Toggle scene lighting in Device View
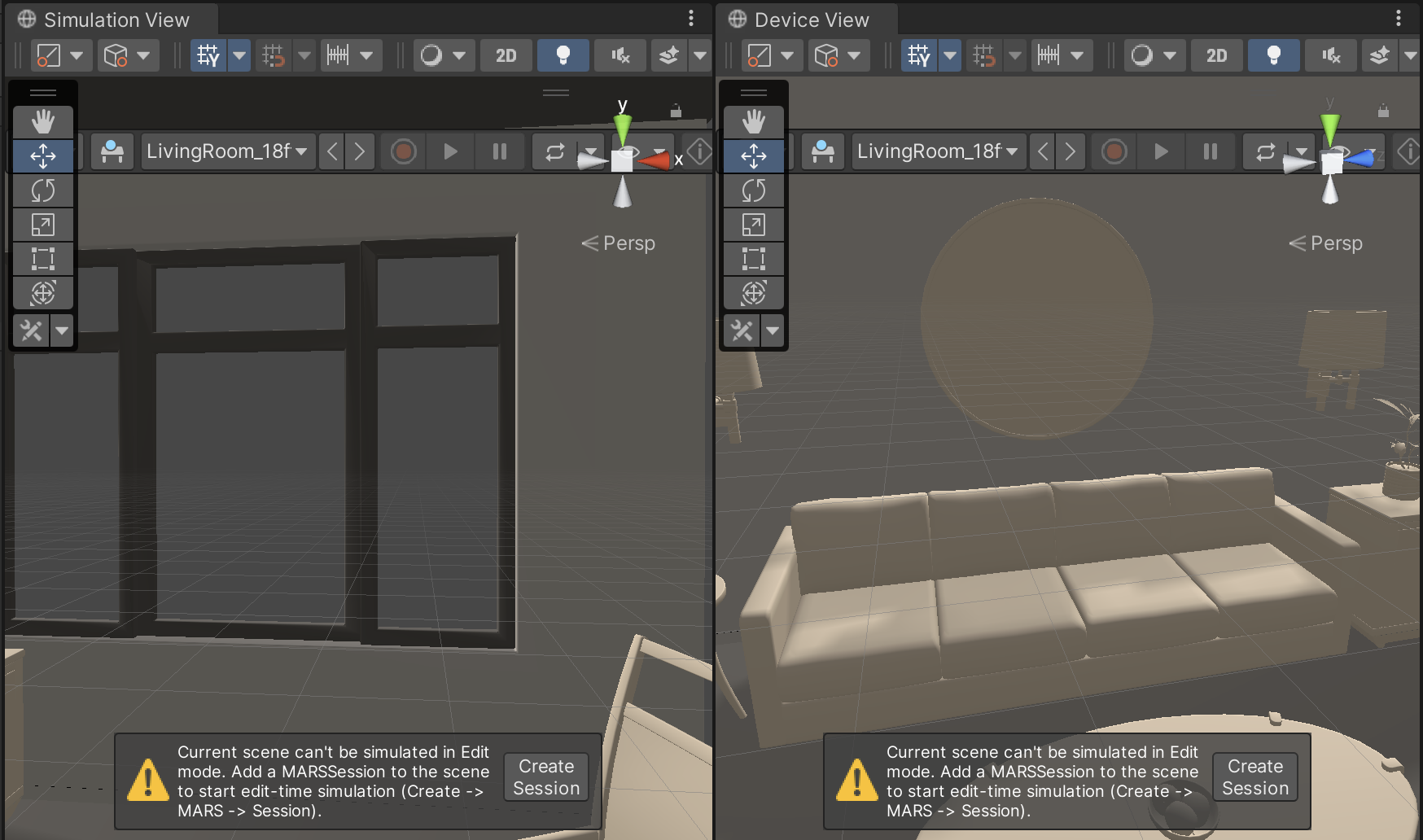 (1274, 55)
